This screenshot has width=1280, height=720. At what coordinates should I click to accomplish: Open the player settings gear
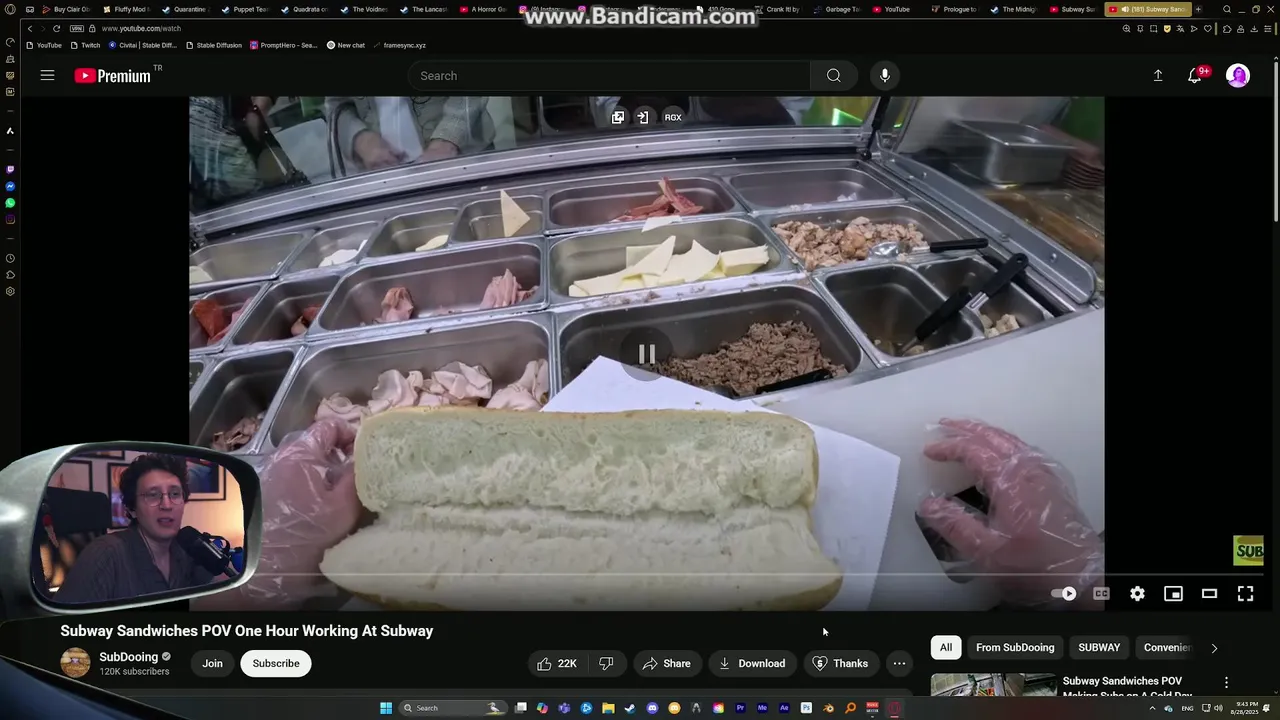[1137, 594]
